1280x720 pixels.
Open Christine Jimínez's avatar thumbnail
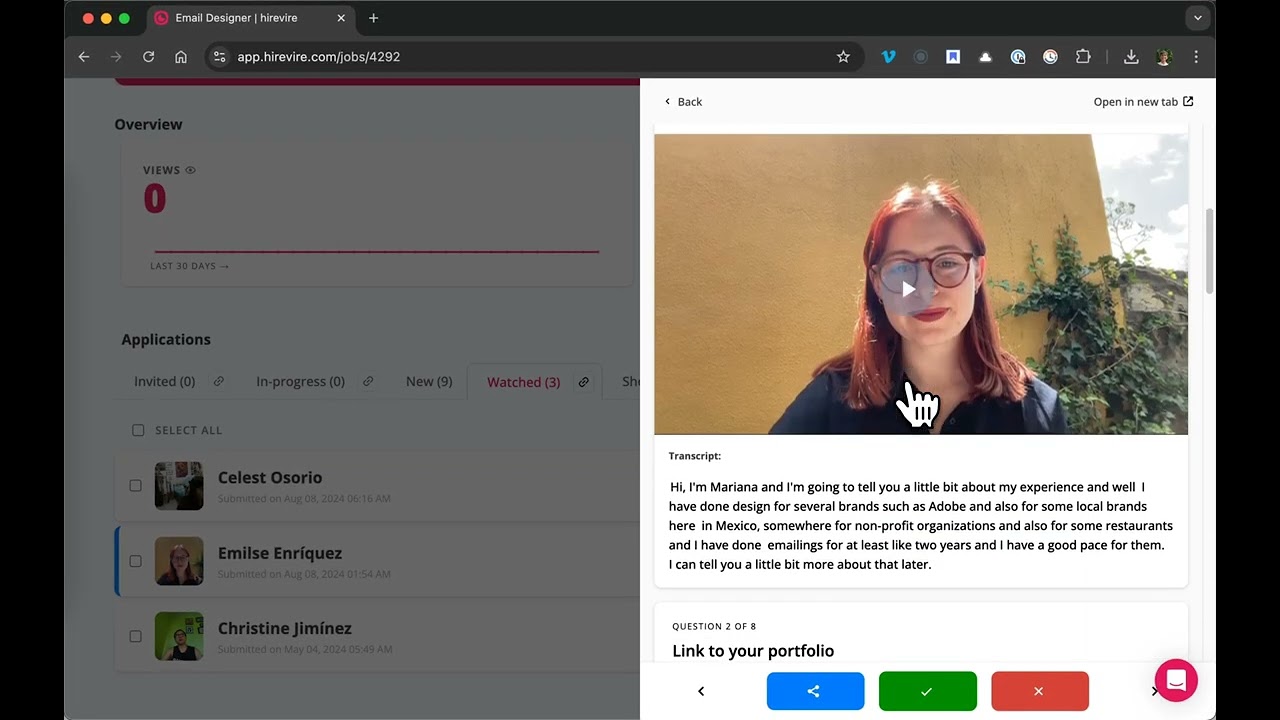point(179,636)
